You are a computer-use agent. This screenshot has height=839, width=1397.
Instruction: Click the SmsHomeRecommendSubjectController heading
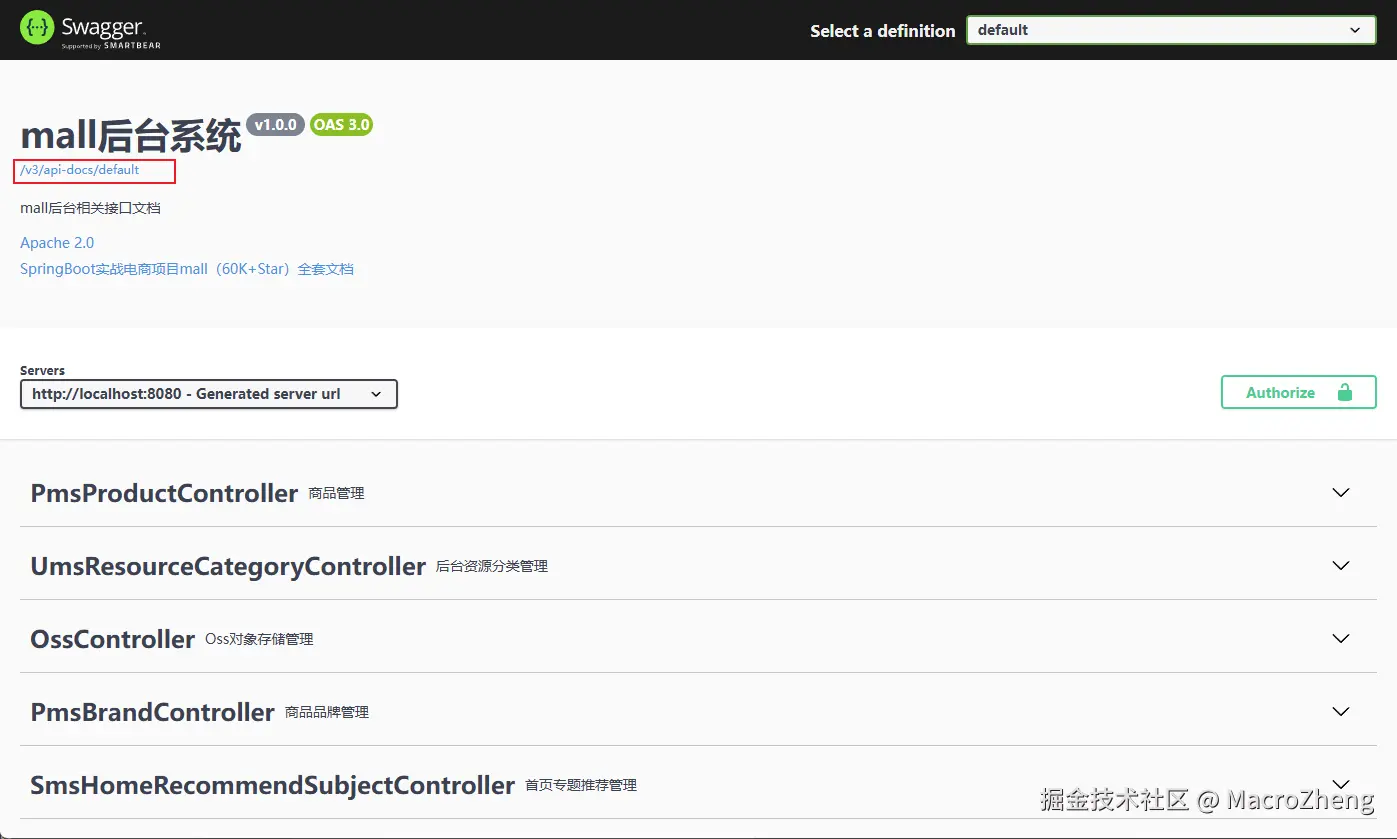tap(272, 785)
